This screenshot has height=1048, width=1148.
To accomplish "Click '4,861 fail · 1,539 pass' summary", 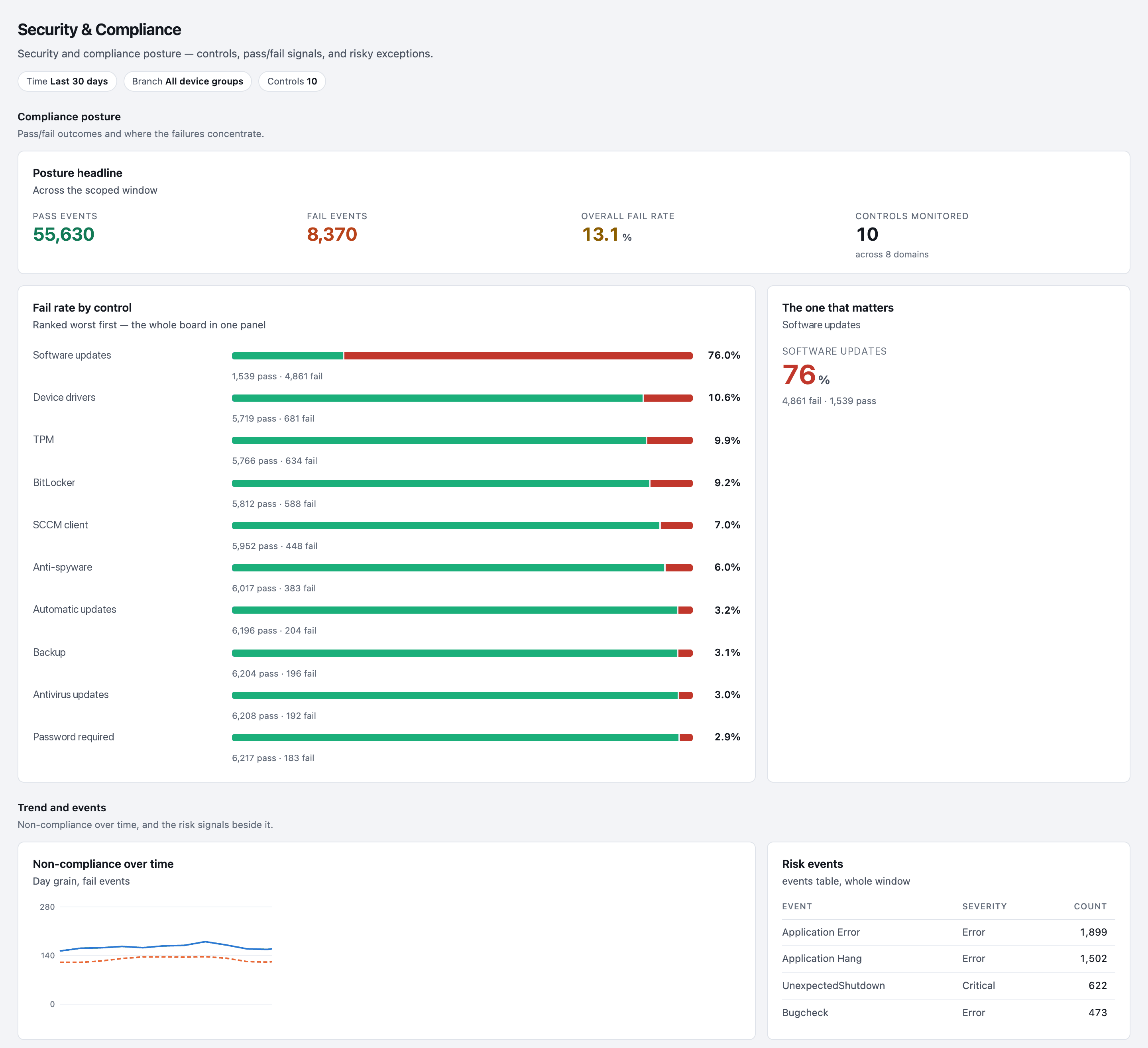I will (829, 401).
